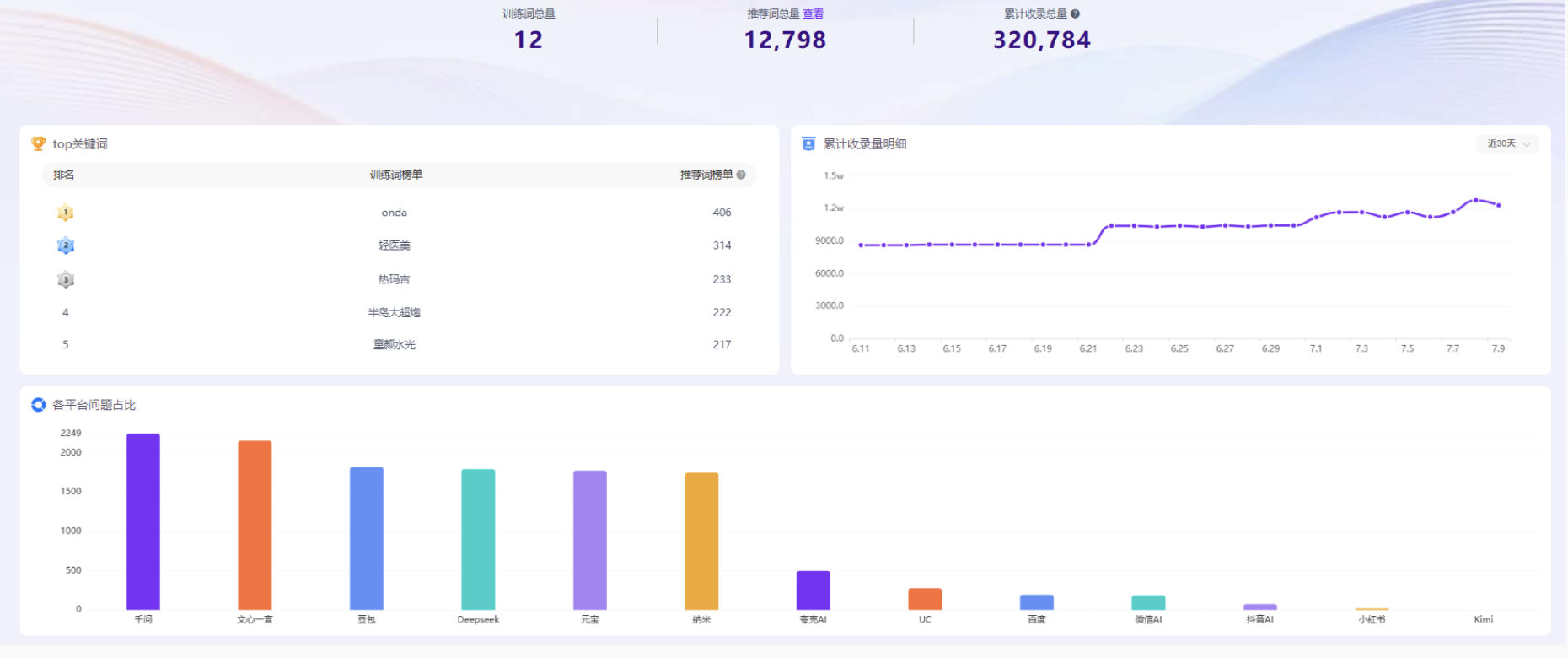Click the Deepseek teal bar
The height and width of the screenshot is (658, 1568).
(x=478, y=539)
